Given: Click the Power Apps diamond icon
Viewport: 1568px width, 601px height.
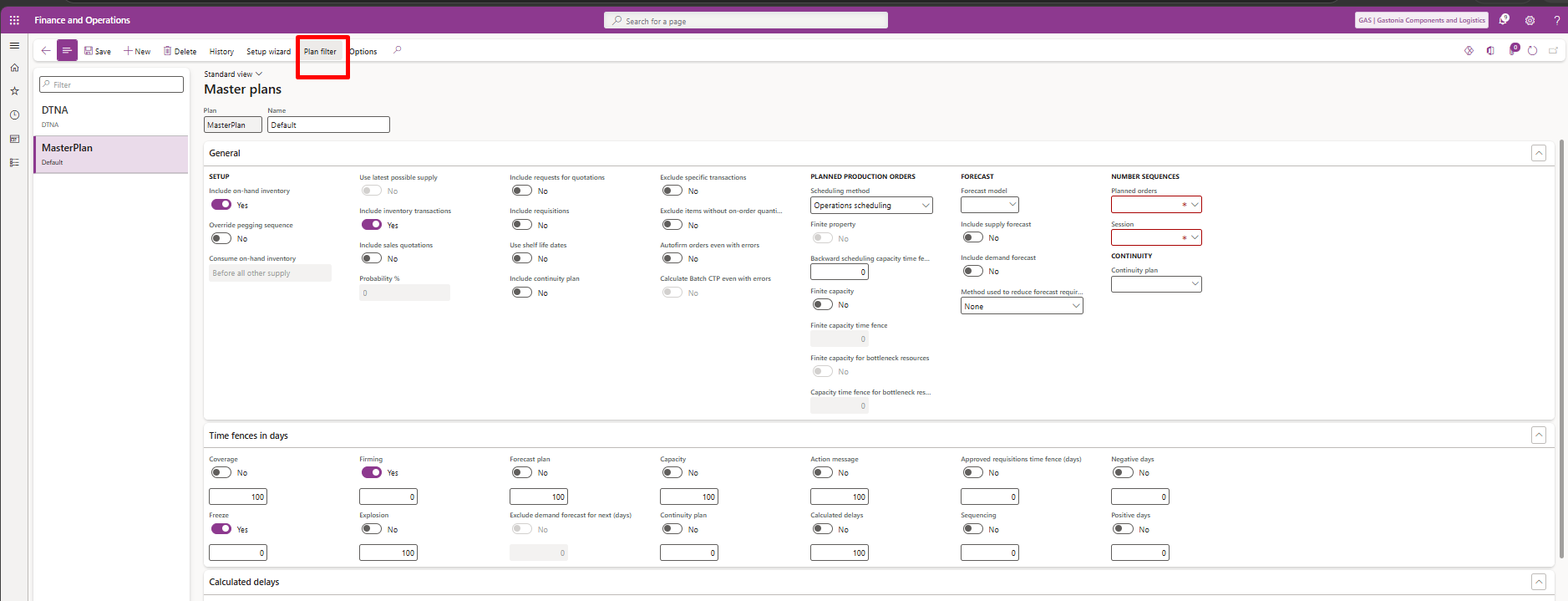Looking at the screenshot, I should [x=1469, y=51].
